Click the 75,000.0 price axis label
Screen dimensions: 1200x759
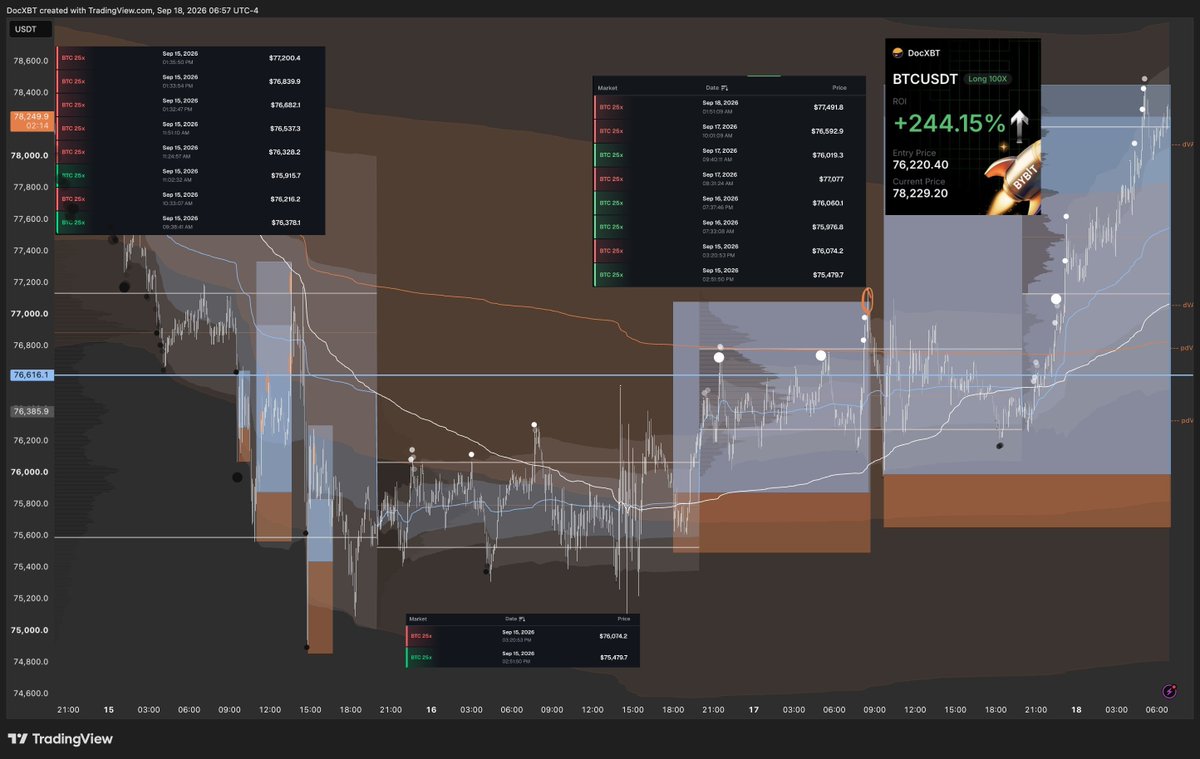click(x=29, y=630)
